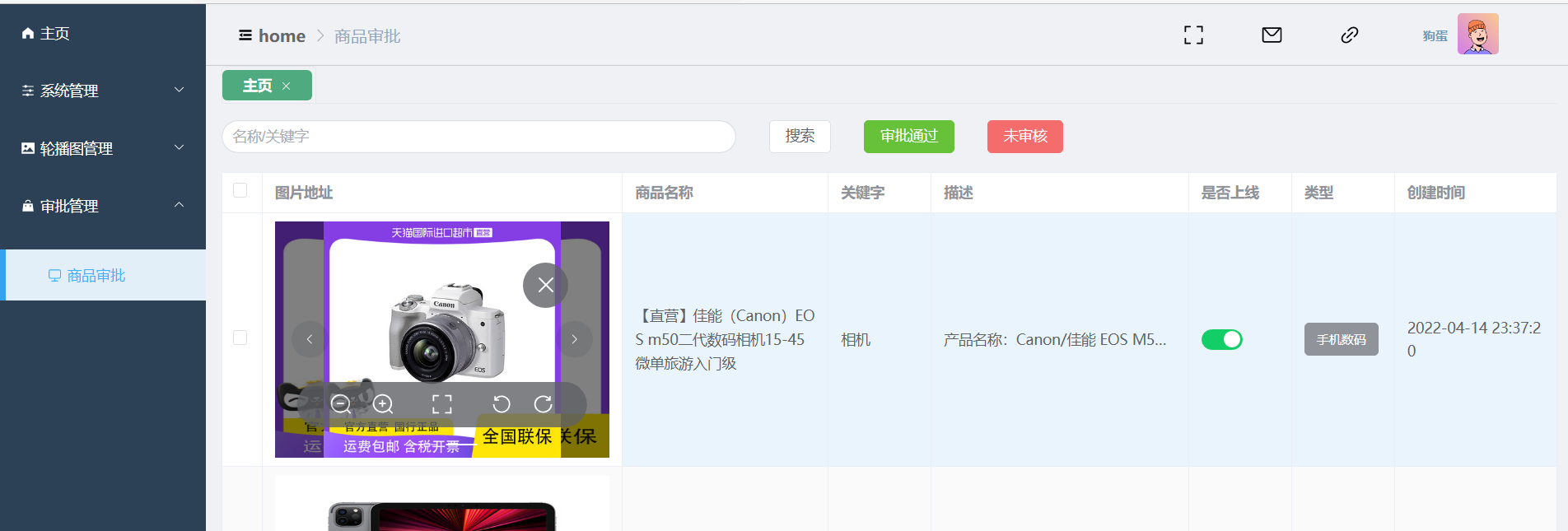Screen dimensions: 1568x531
Task: Check the select-all header checkbox
Action: click(x=240, y=190)
